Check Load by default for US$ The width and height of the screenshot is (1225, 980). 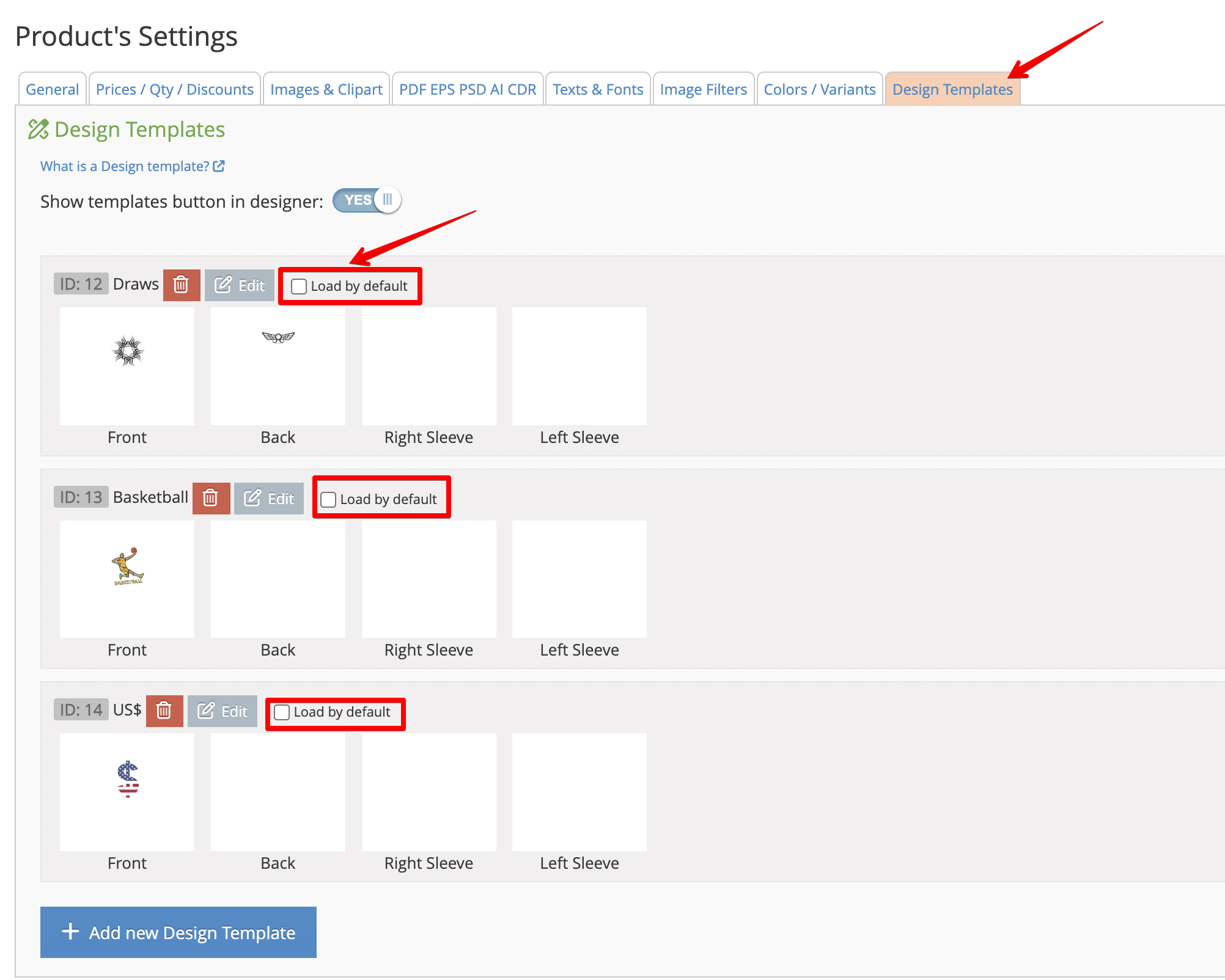click(x=282, y=712)
